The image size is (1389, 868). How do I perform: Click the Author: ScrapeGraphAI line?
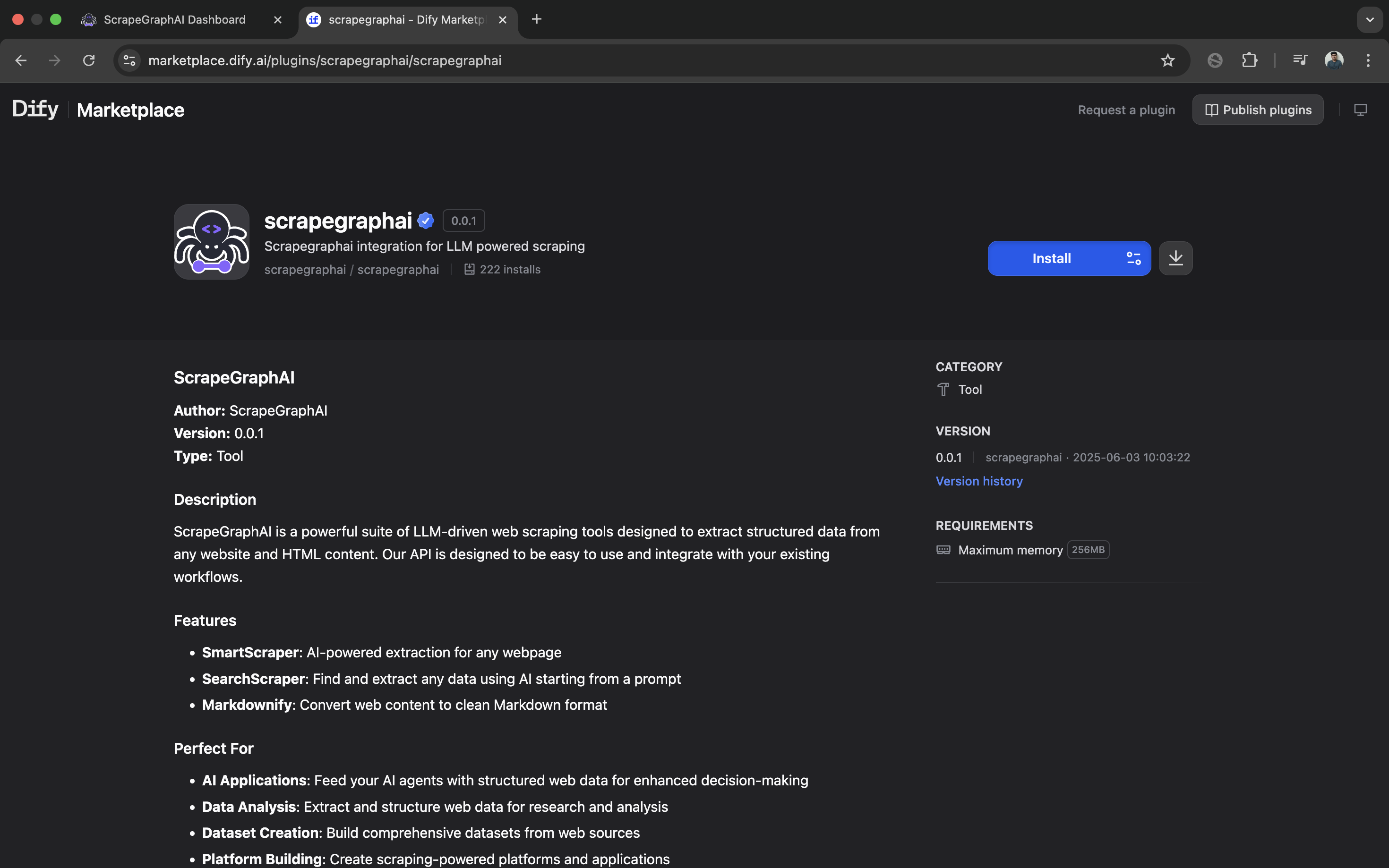(x=250, y=410)
